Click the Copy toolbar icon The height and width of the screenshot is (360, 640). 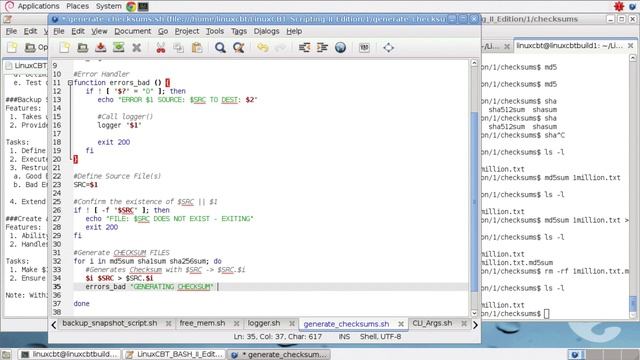pos(179,48)
